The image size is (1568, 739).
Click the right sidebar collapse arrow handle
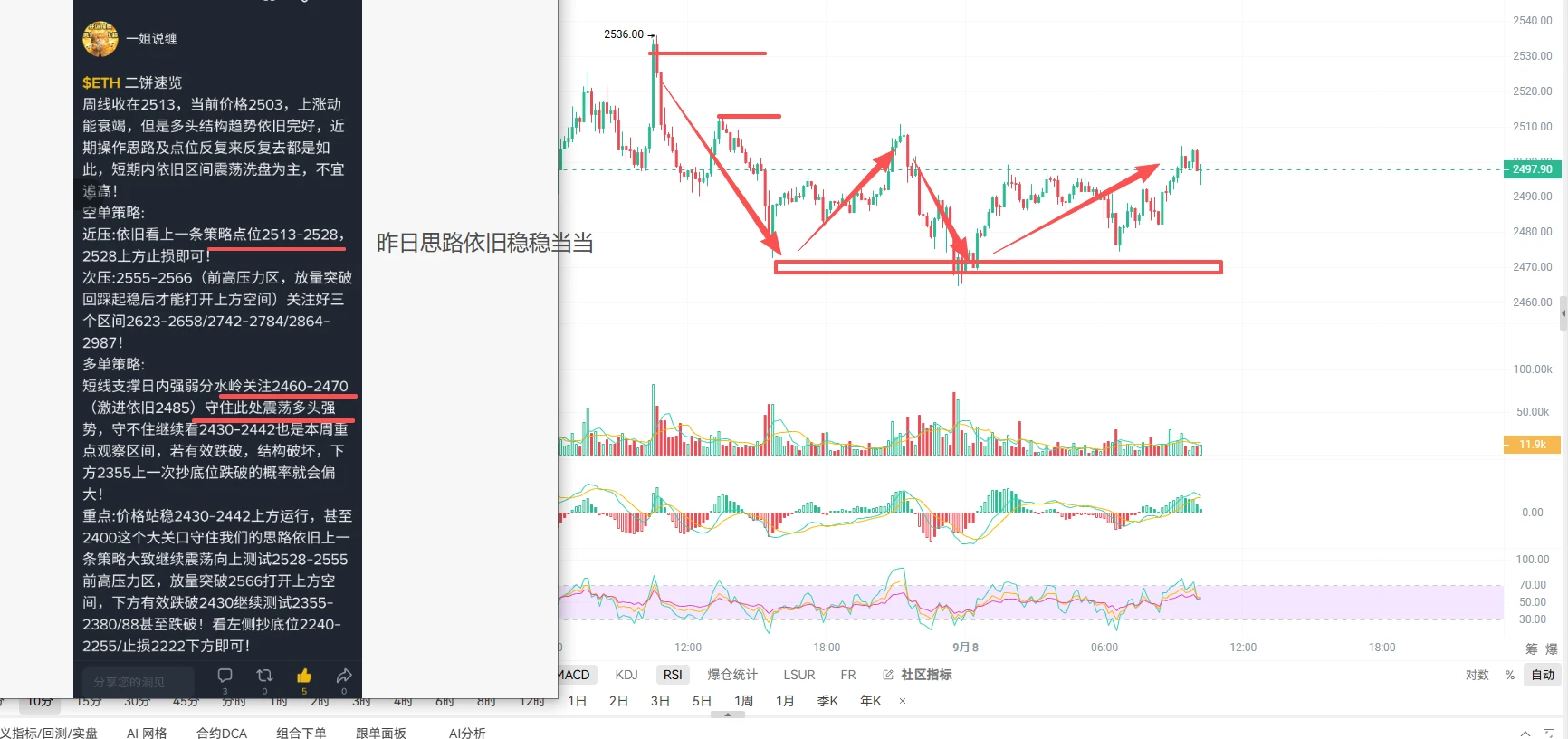pos(1563,314)
